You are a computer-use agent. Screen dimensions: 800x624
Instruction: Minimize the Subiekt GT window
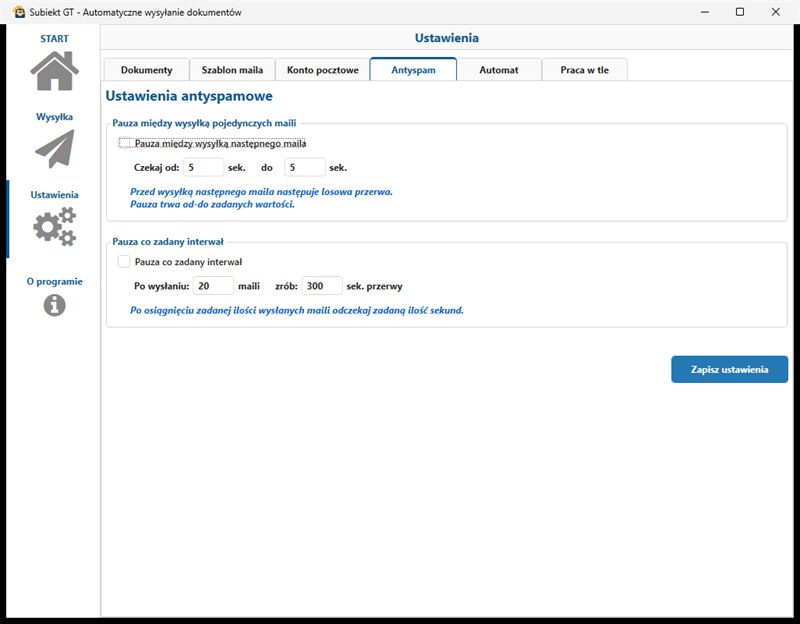(x=705, y=12)
